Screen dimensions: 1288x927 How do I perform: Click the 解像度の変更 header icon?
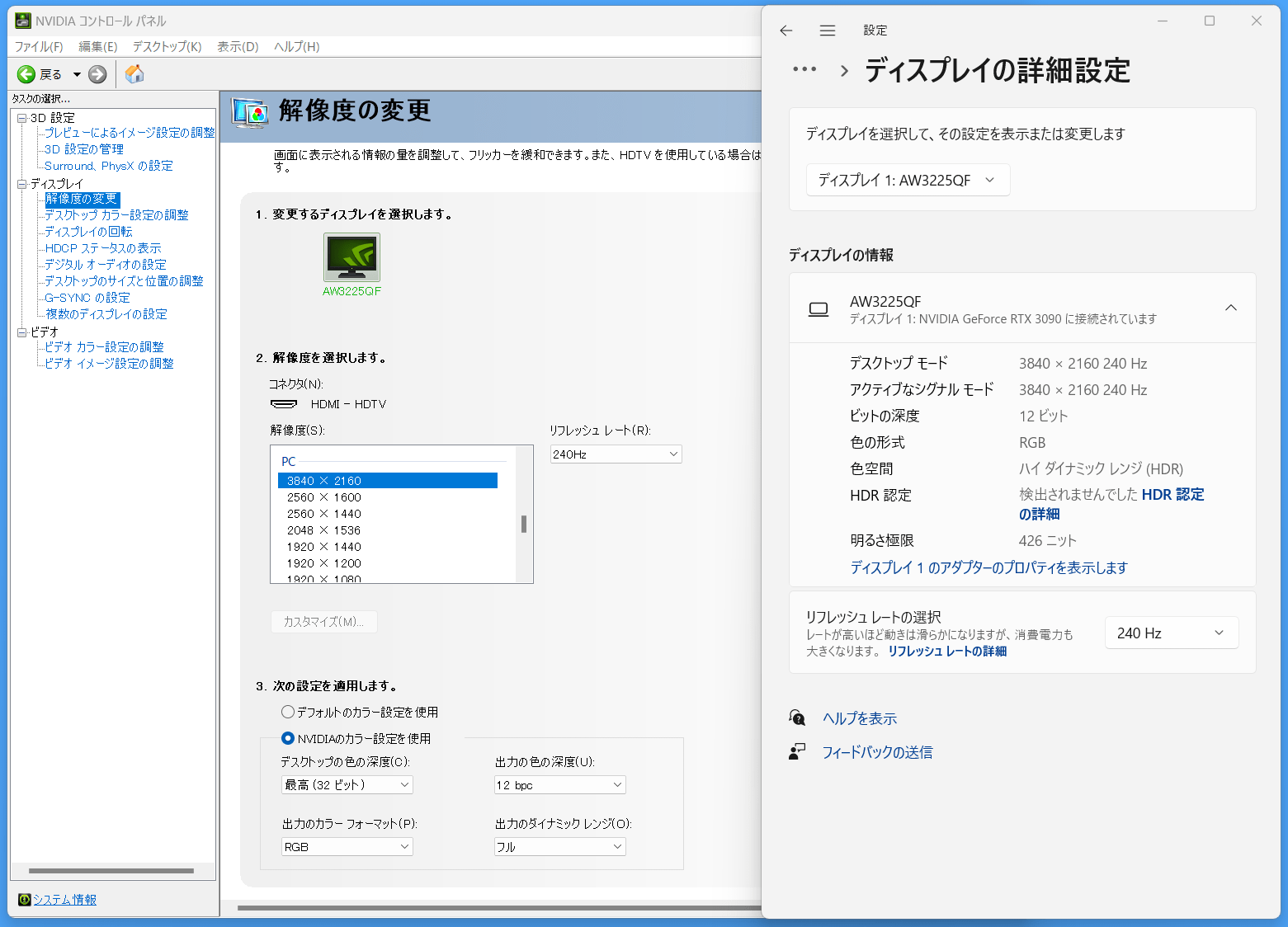250,113
